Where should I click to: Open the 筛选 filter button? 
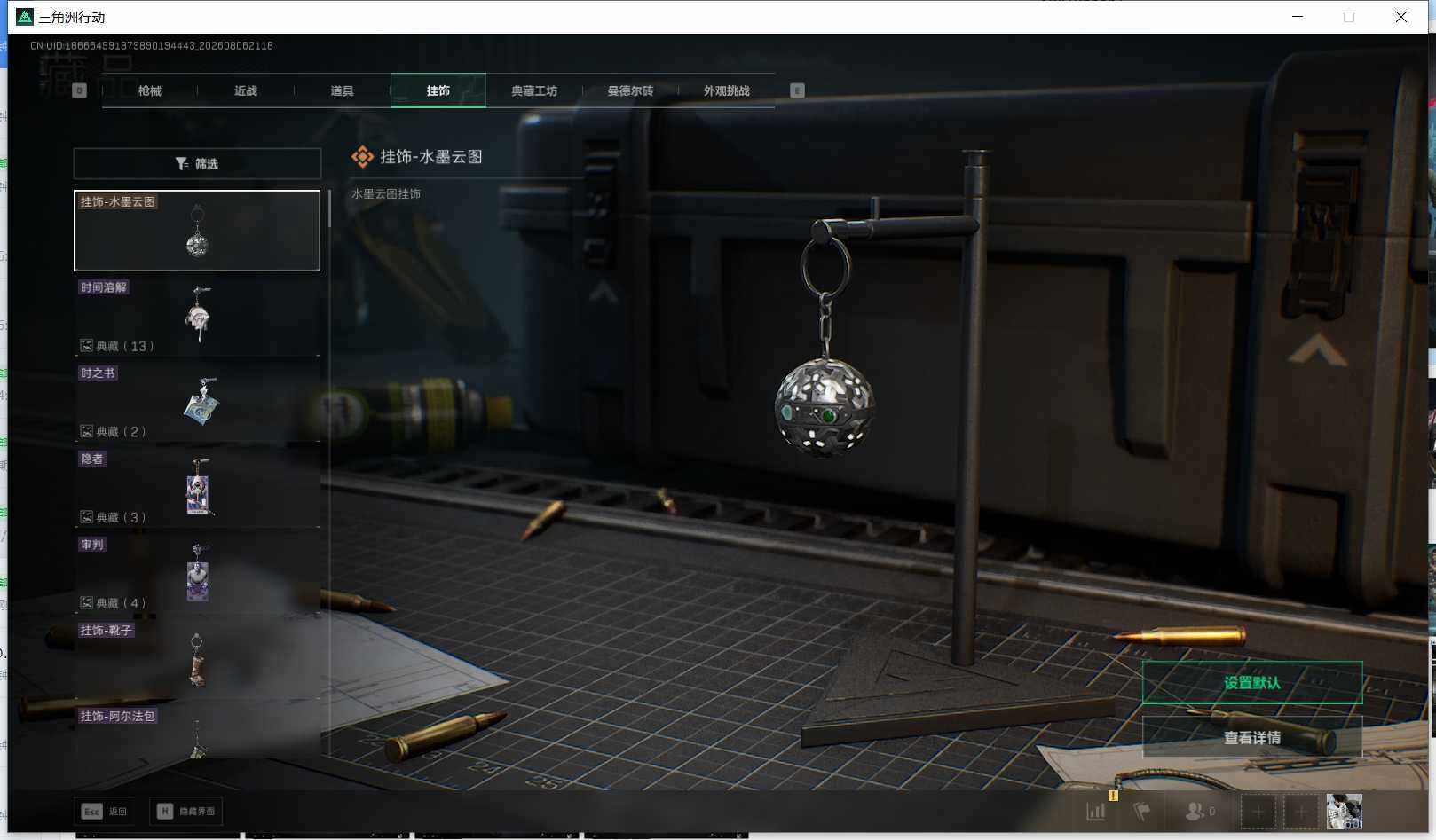click(197, 163)
